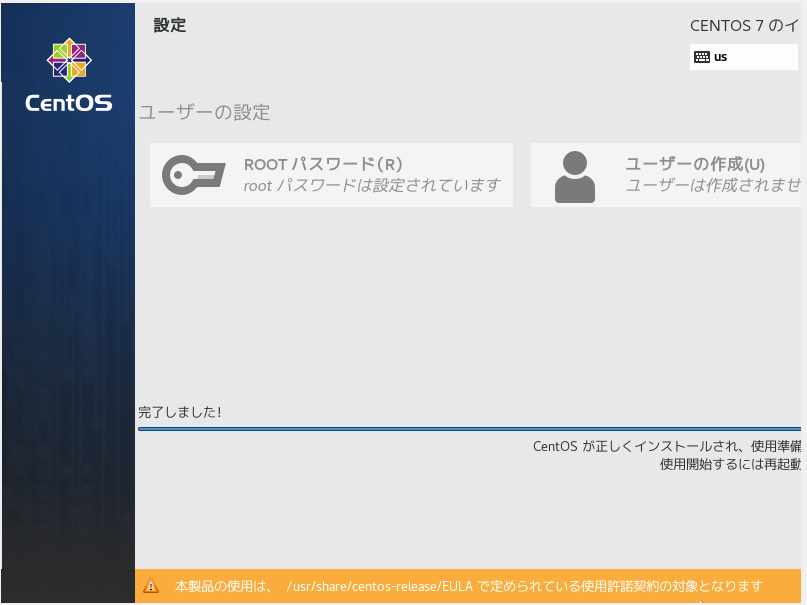Click the orange EULA notice message
This screenshot has height=605, width=807.
coord(468,586)
